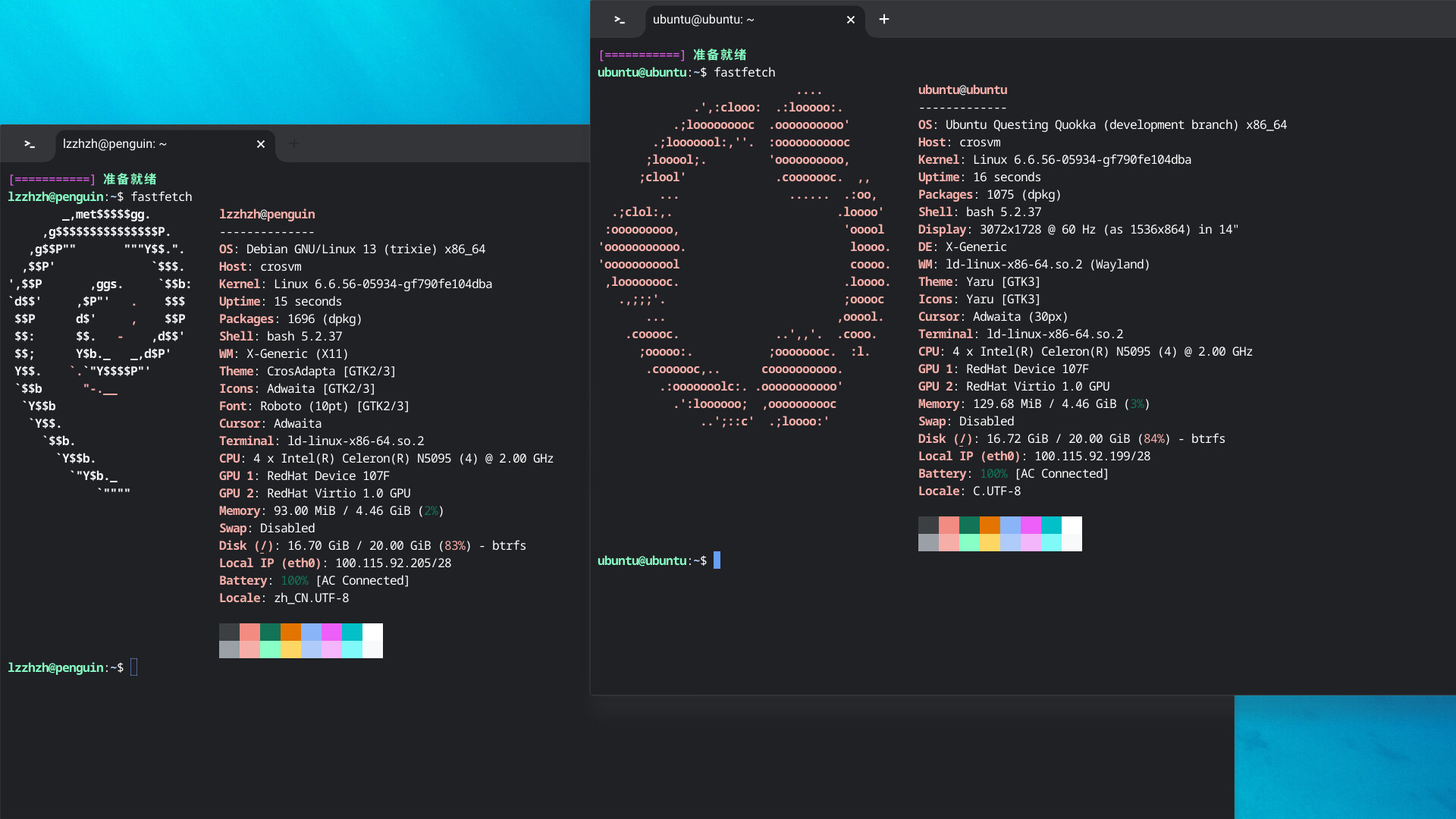Close the lzzhzh@penguin terminal tab
This screenshot has height=819, width=1456.
pyautogui.click(x=261, y=144)
